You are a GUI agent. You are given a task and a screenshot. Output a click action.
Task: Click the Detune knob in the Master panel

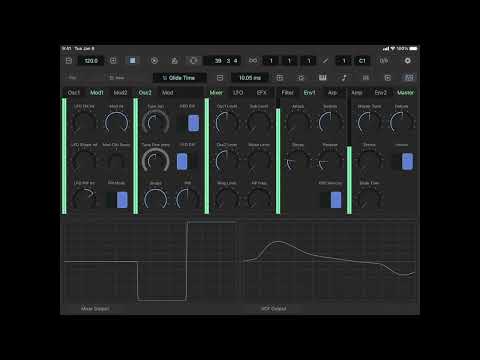pyautogui.click(x=402, y=122)
